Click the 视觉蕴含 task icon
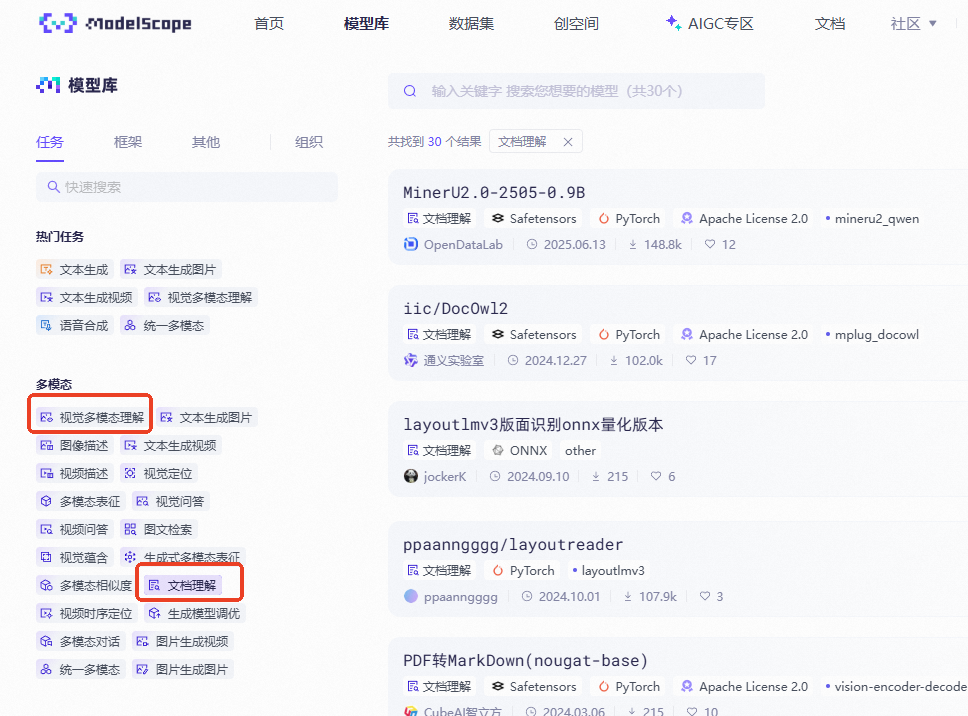968x716 pixels. (46, 557)
